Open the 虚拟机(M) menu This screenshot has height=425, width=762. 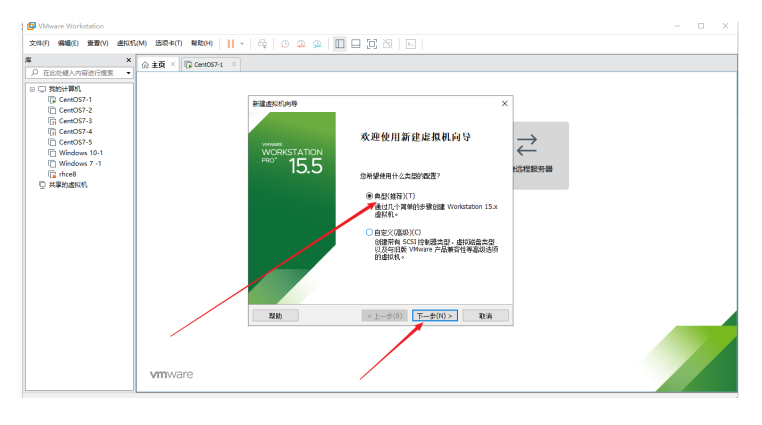tap(132, 43)
